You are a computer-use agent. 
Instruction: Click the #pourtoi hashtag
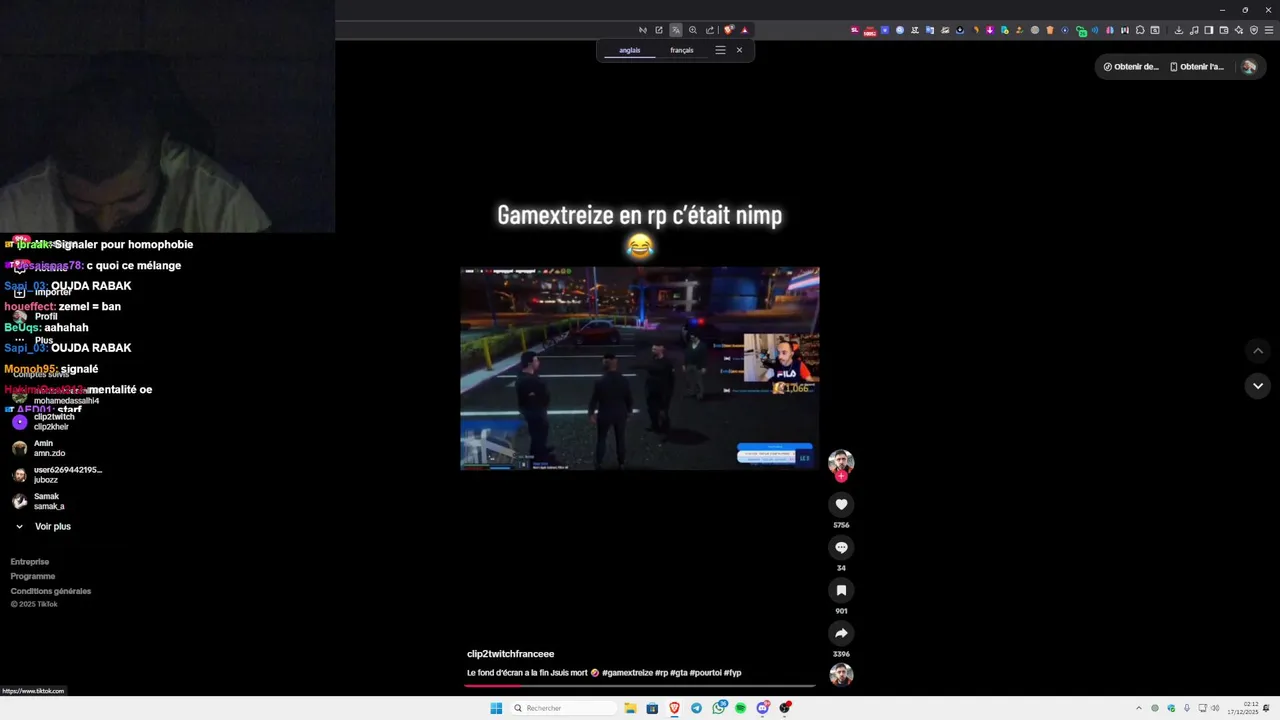tap(705, 673)
